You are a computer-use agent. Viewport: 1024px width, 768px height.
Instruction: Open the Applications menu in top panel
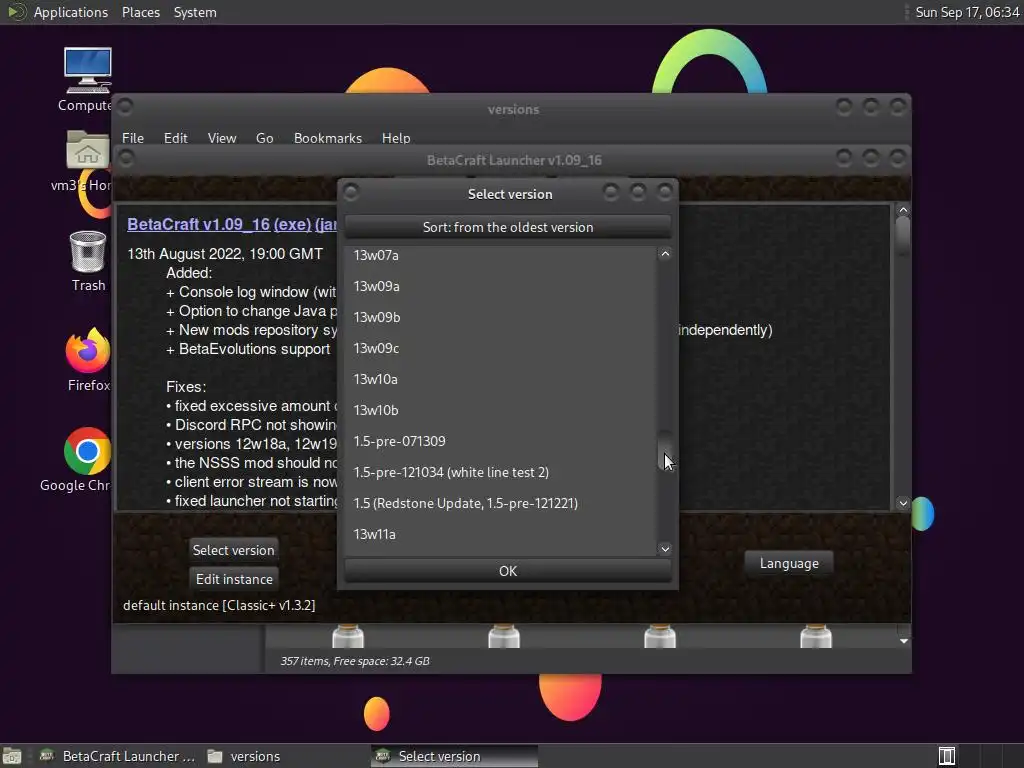coord(71,12)
